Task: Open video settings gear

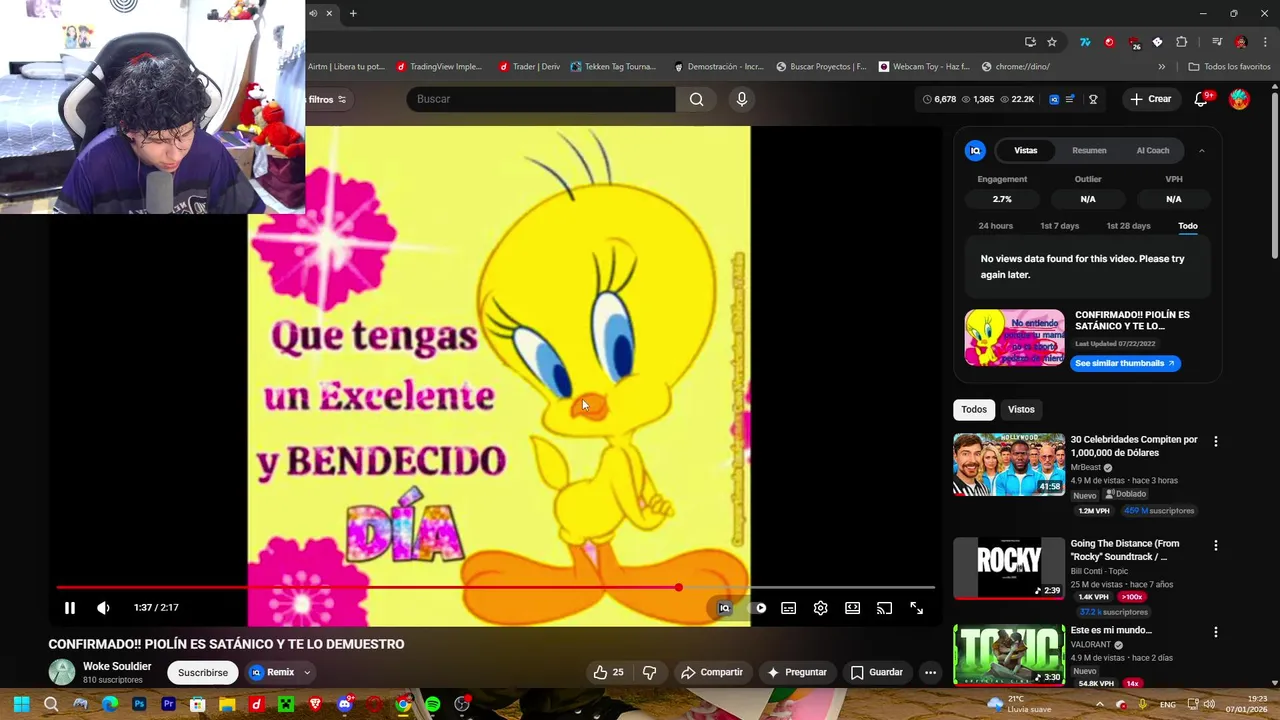Action: coord(821,608)
